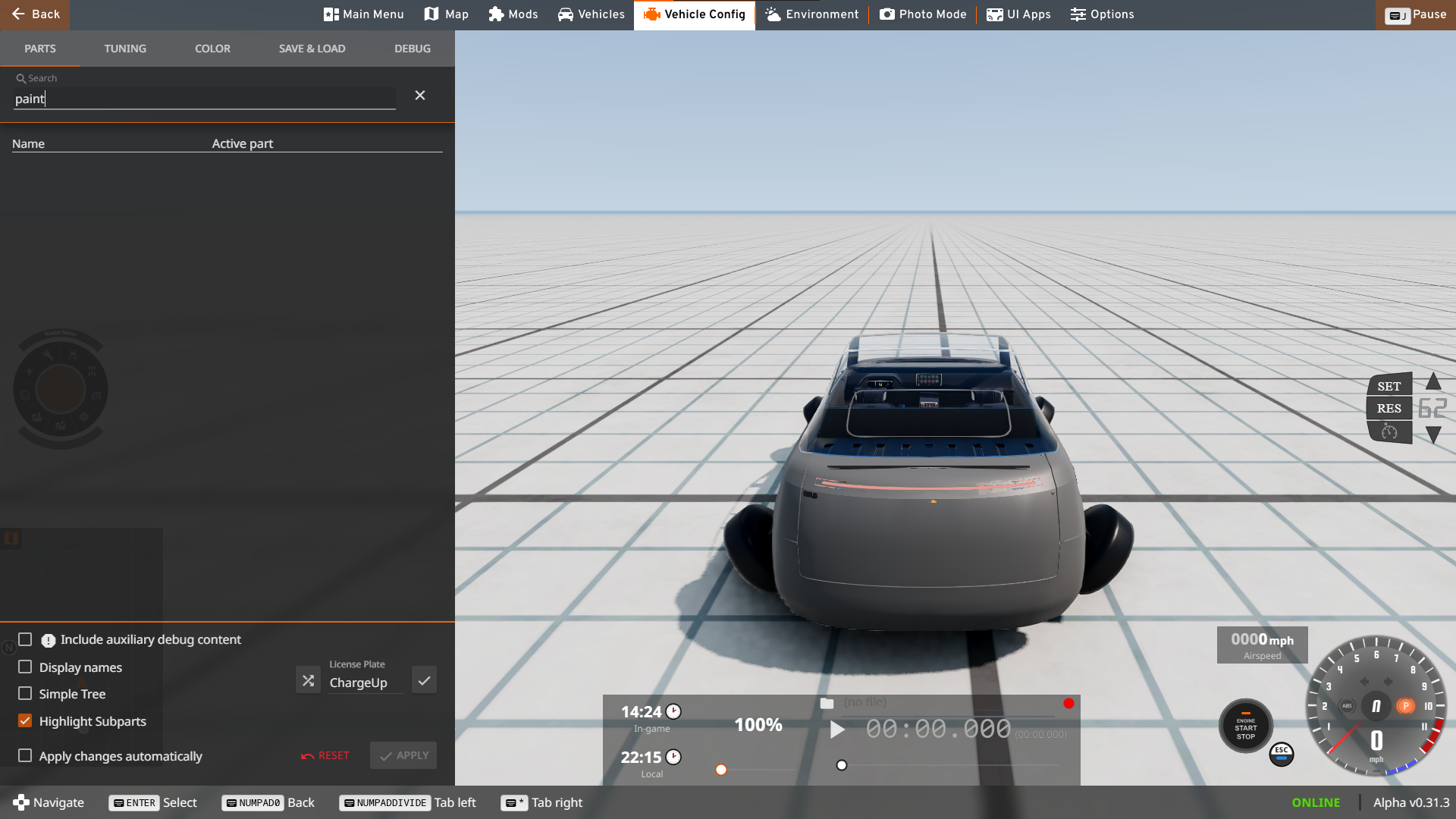
Task: Click the Airspeed readout display
Action: click(1262, 645)
